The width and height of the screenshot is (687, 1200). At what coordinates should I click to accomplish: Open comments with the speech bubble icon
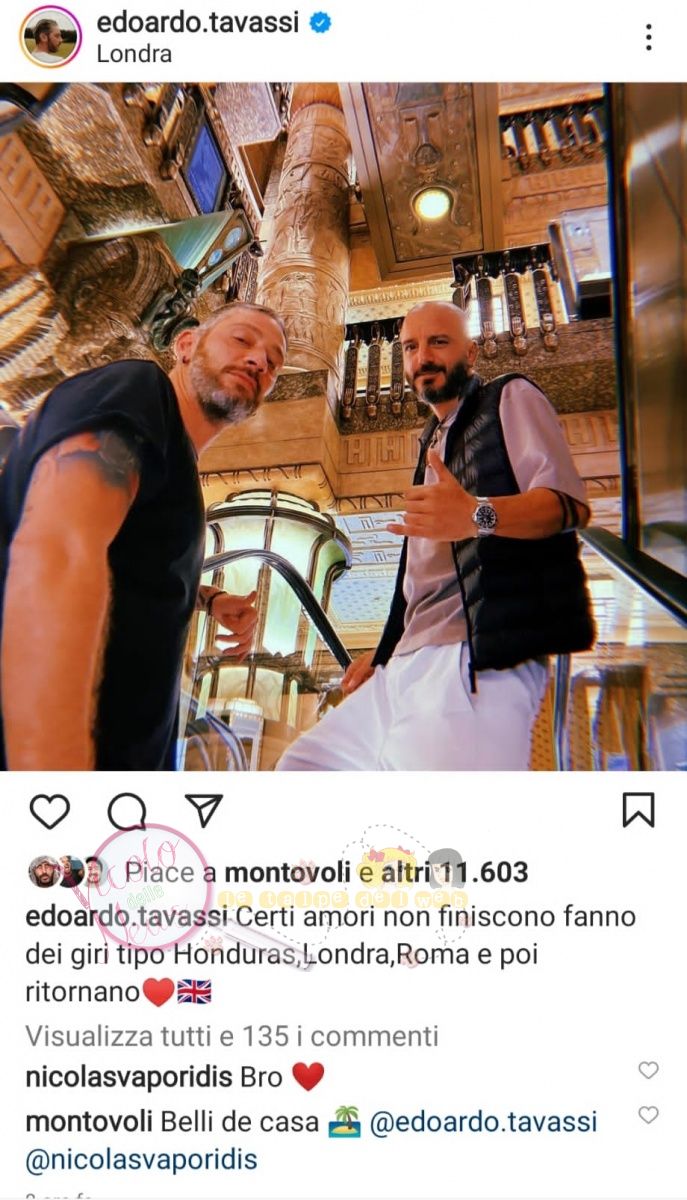[x=127, y=811]
